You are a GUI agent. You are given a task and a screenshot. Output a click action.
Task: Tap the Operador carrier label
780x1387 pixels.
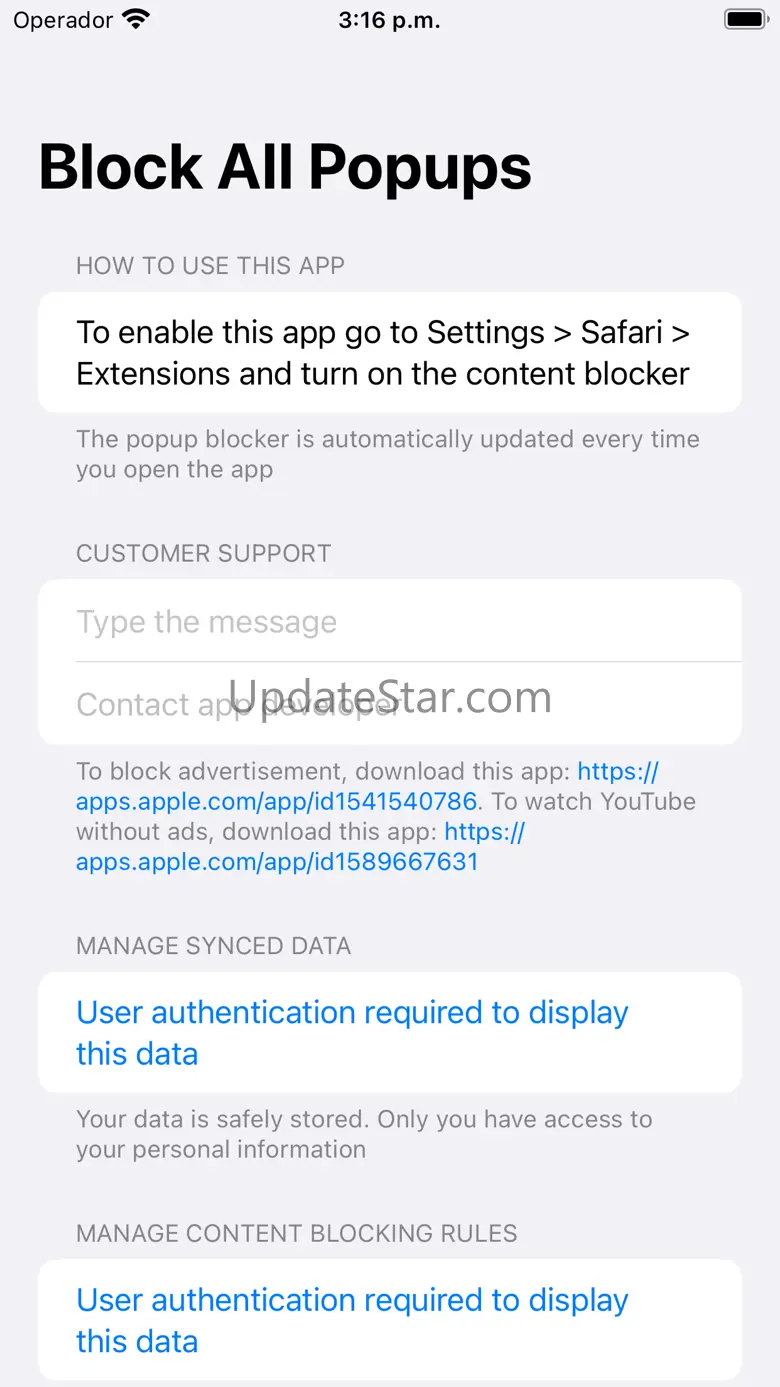pos(63,20)
